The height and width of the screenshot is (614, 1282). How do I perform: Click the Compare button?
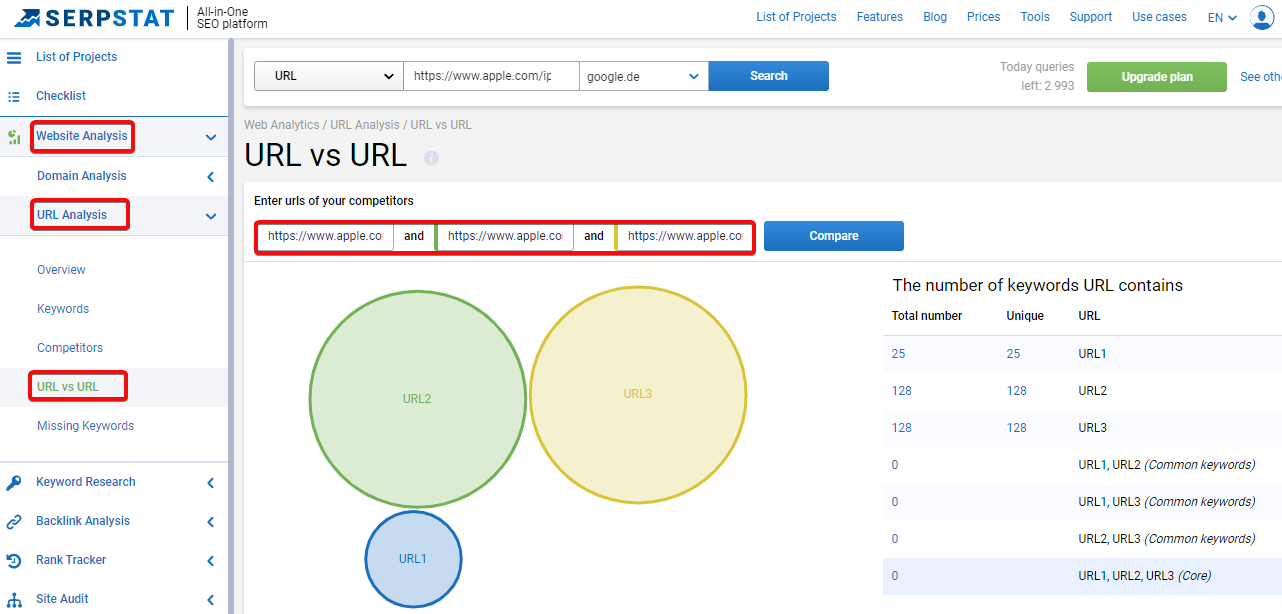click(x=834, y=236)
